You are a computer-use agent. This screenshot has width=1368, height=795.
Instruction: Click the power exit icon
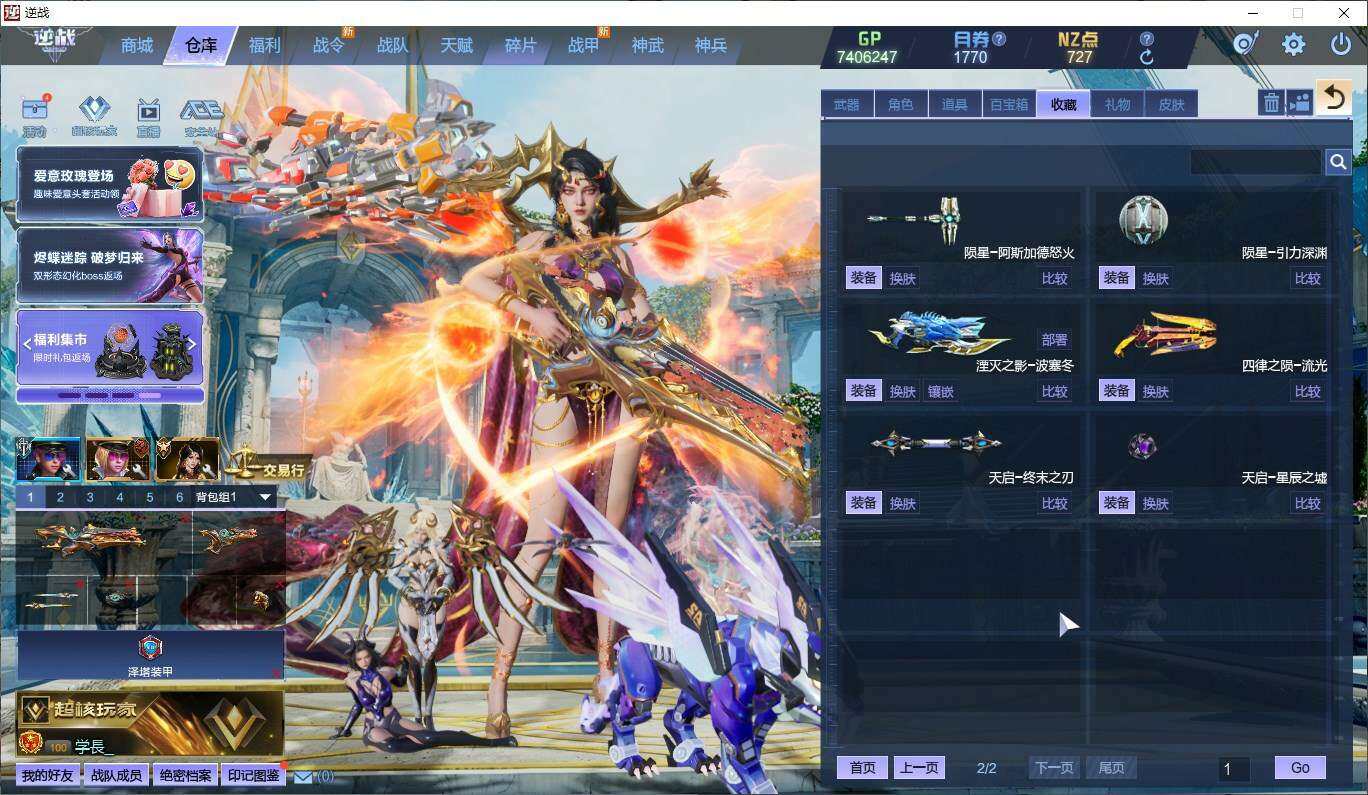[1341, 44]
